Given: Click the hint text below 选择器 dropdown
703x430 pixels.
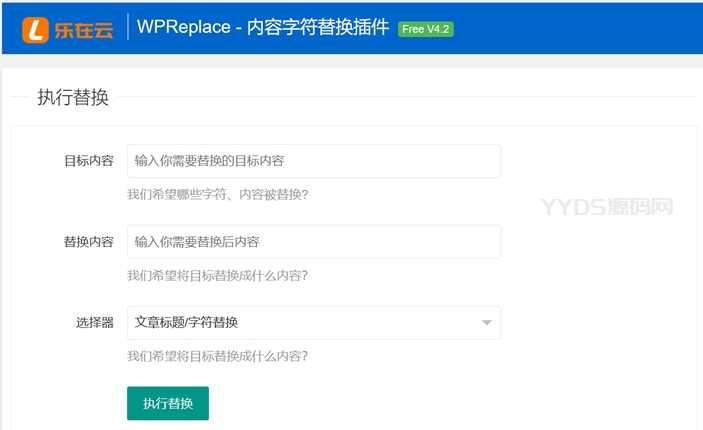Looking at the screenshot, I should pyautogui.click(x=217, y=356).
